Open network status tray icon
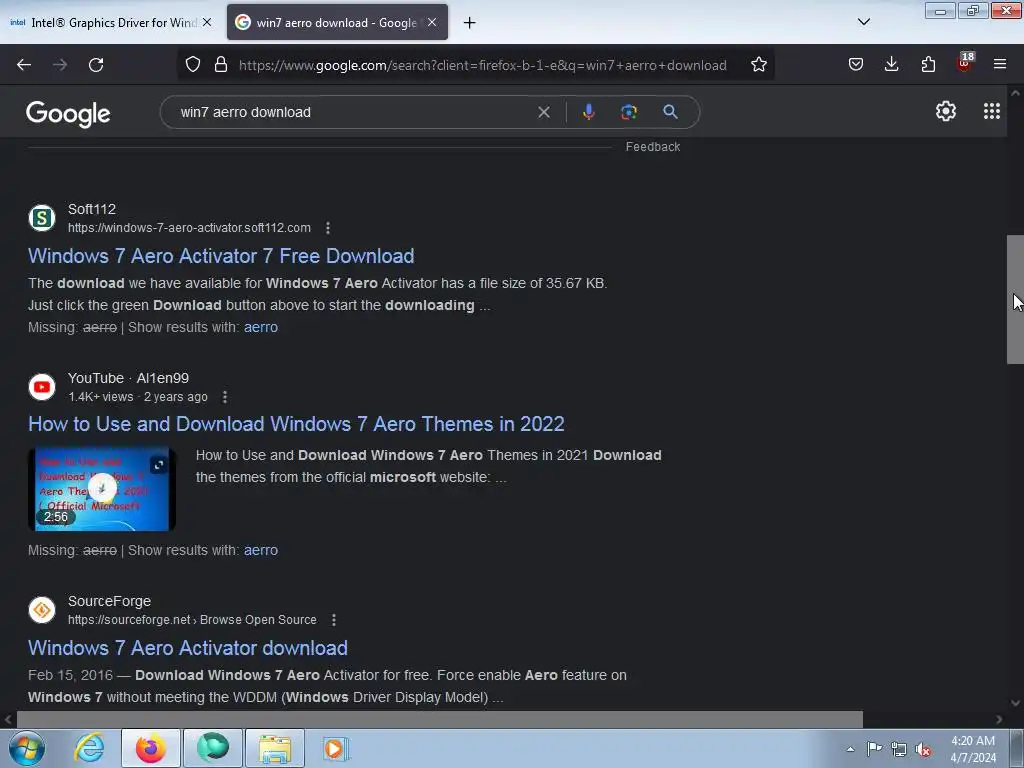The width and height of the screenshot is (1024, 768). pyautogui.click(x=899, y=749)
